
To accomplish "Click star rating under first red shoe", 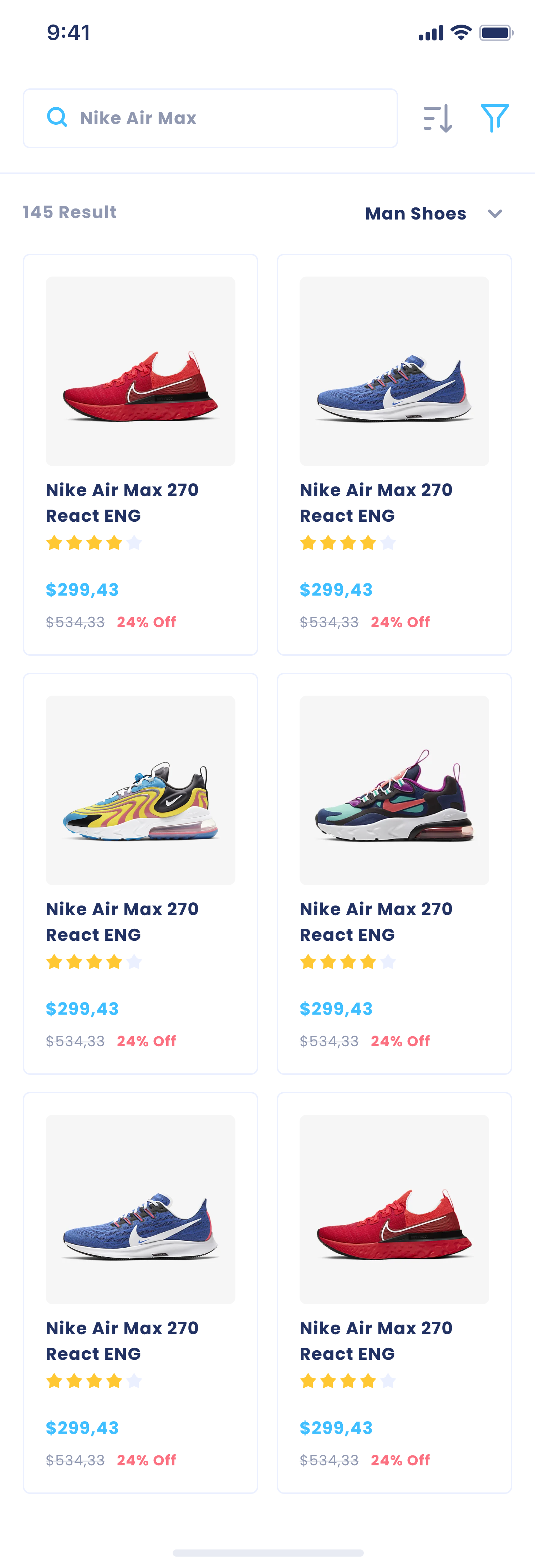I will 94,542.
